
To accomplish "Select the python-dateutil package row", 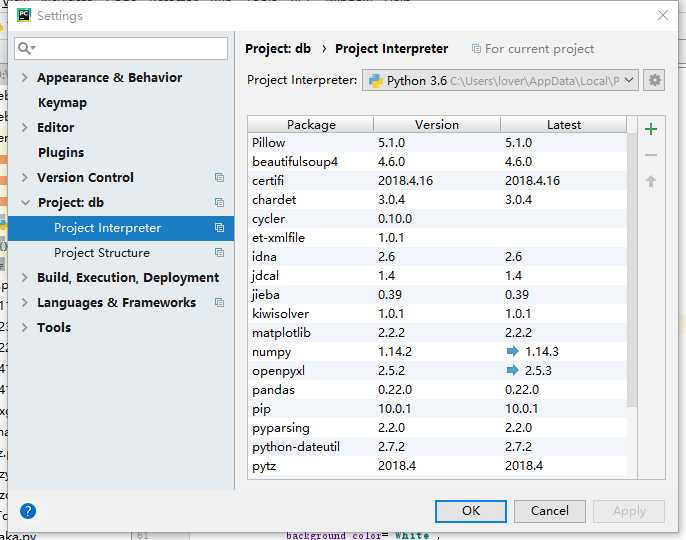I will 437,447.
